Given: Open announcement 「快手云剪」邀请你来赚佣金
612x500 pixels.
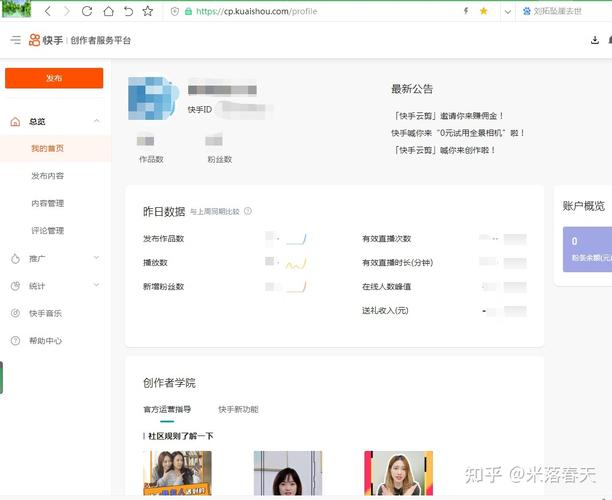Looking at the screenshot, I should point(448,116).
